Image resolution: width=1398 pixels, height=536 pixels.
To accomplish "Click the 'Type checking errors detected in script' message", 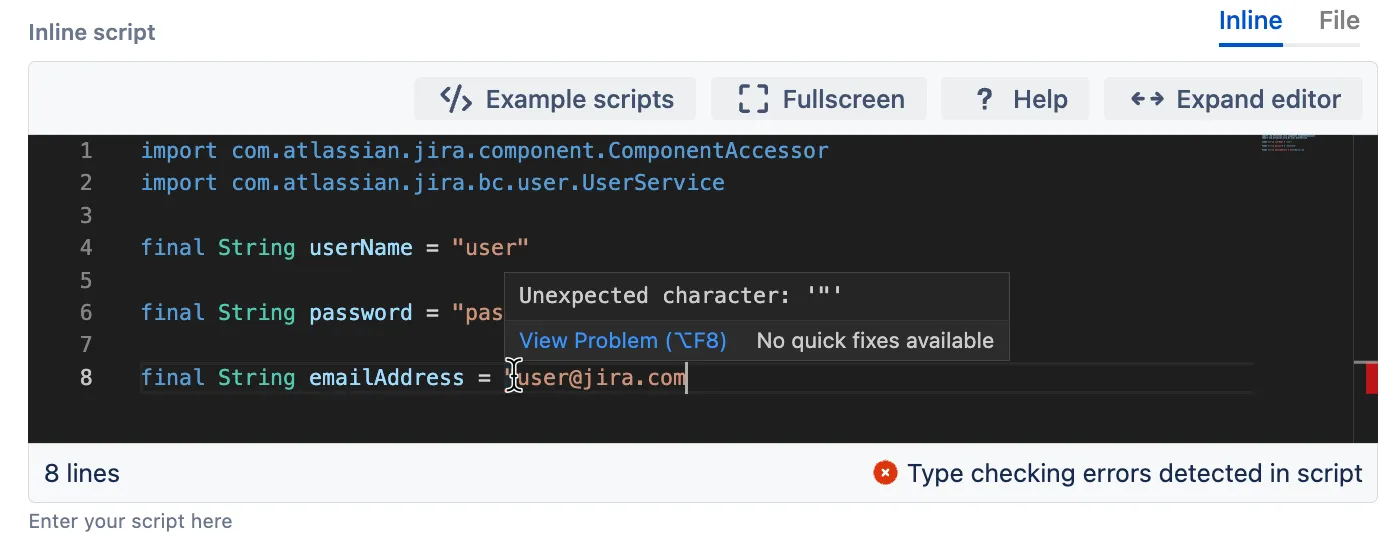I will [1135, 473].
